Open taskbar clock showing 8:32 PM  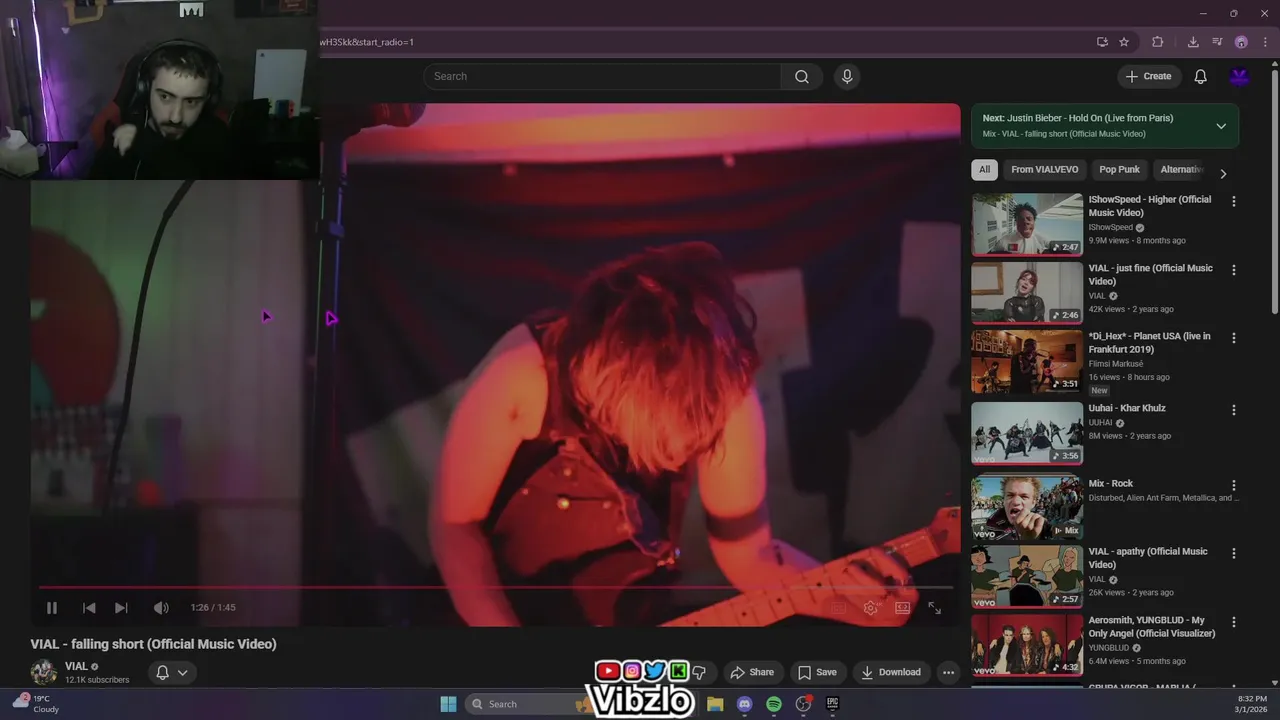pyautogui.click(x=1252, y=704)
